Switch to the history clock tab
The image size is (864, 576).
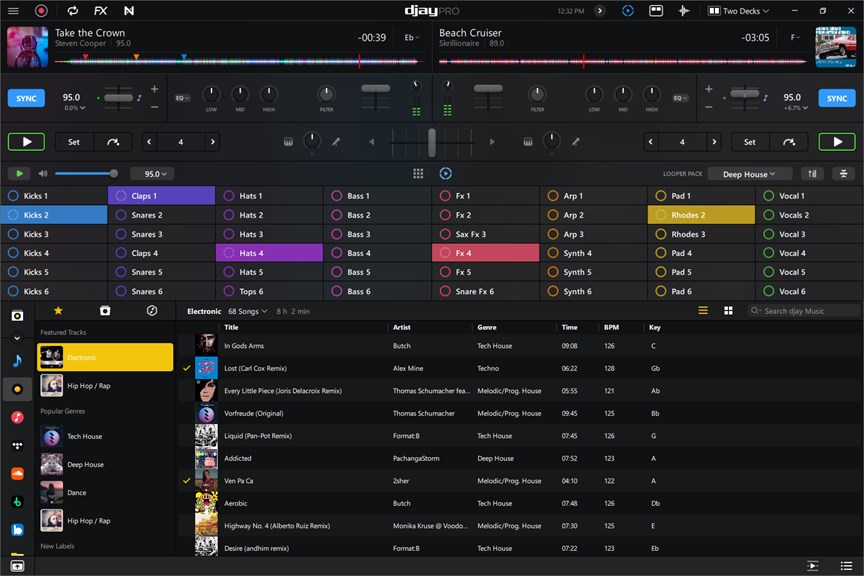pyautogui.click(x=152, y=311)
